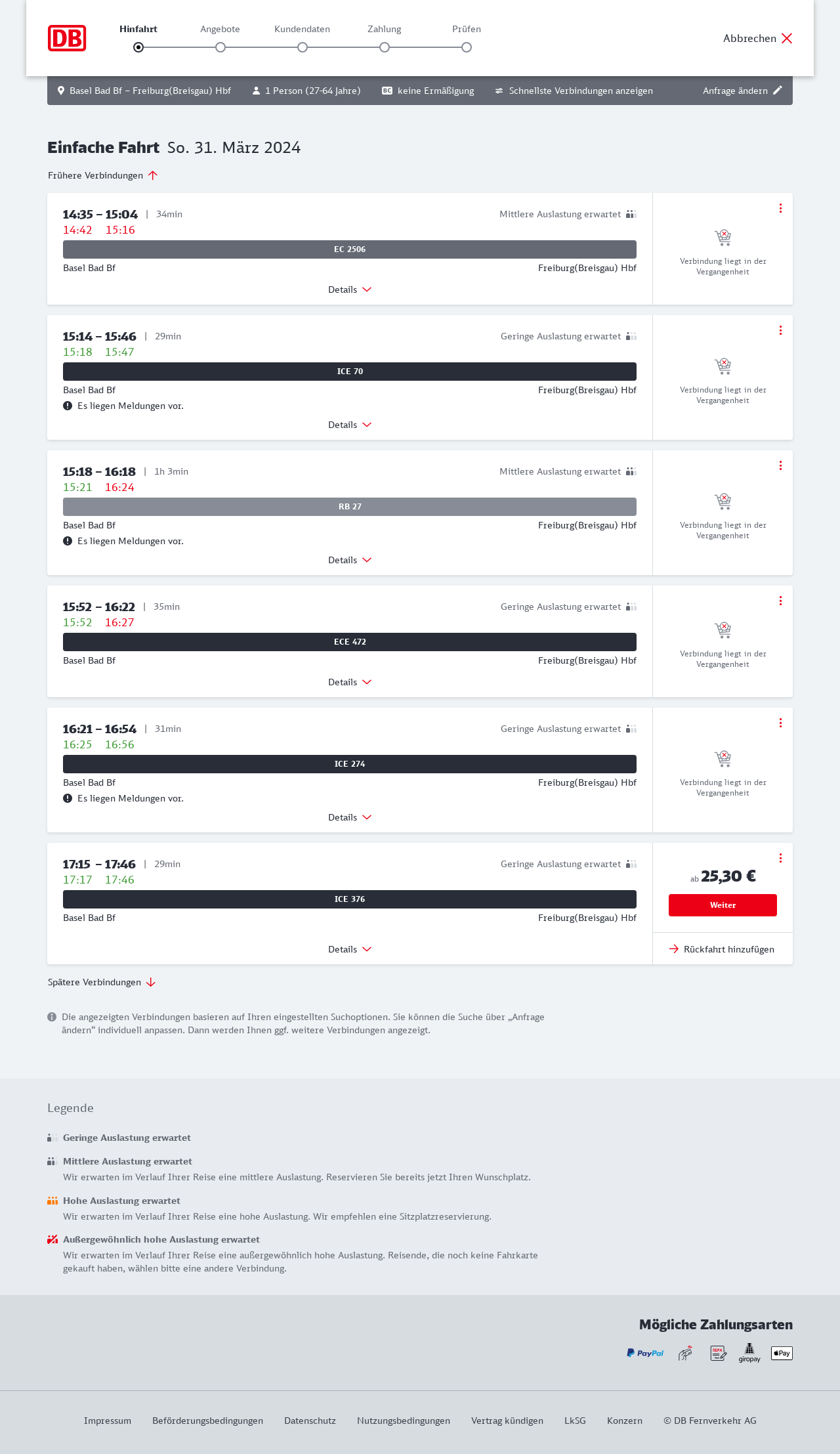Select the Angebote step circle
This screenshot has height=1454, width=840.
(220, 47)
